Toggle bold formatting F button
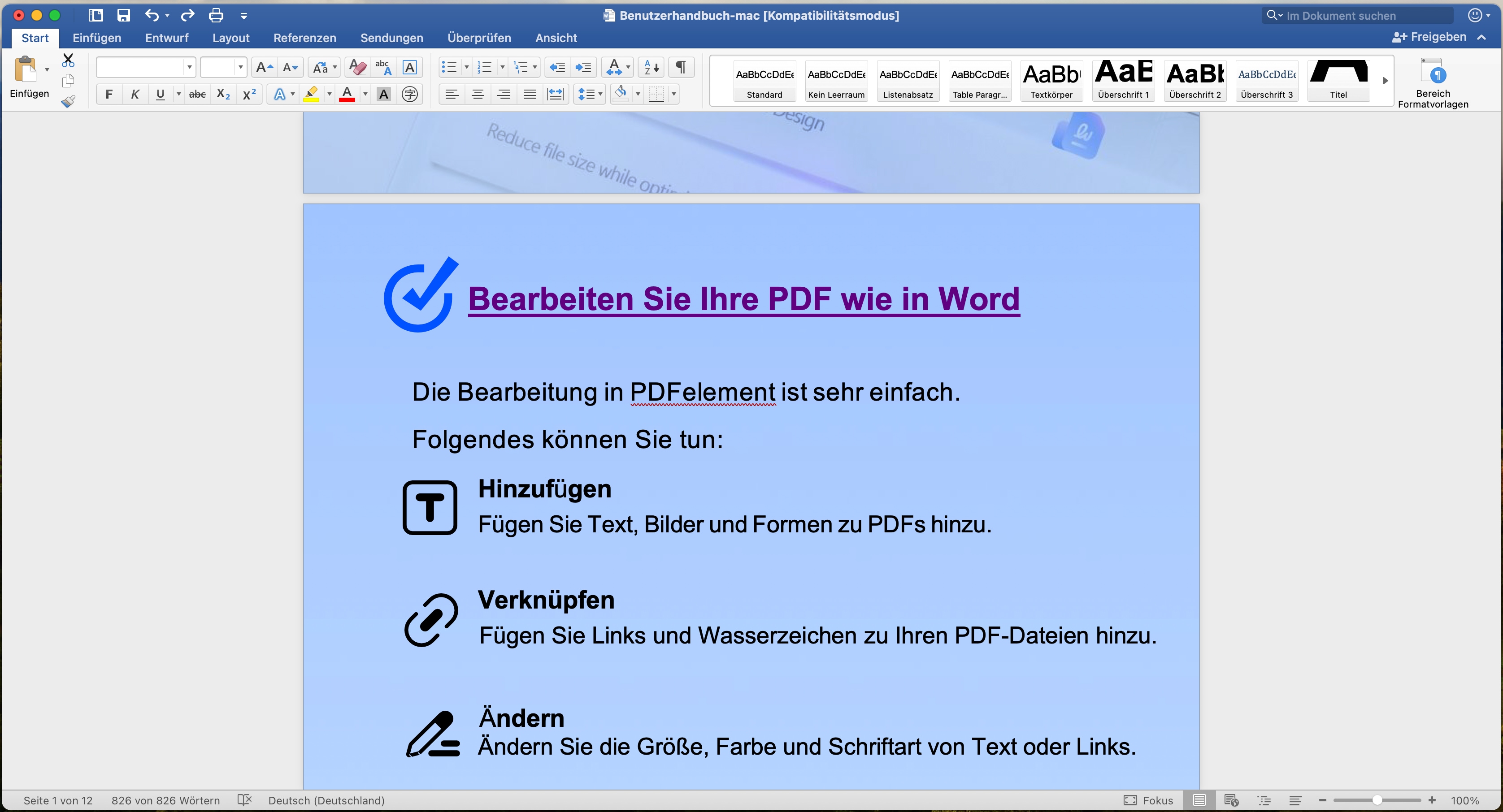 click(x=109, y=94)
